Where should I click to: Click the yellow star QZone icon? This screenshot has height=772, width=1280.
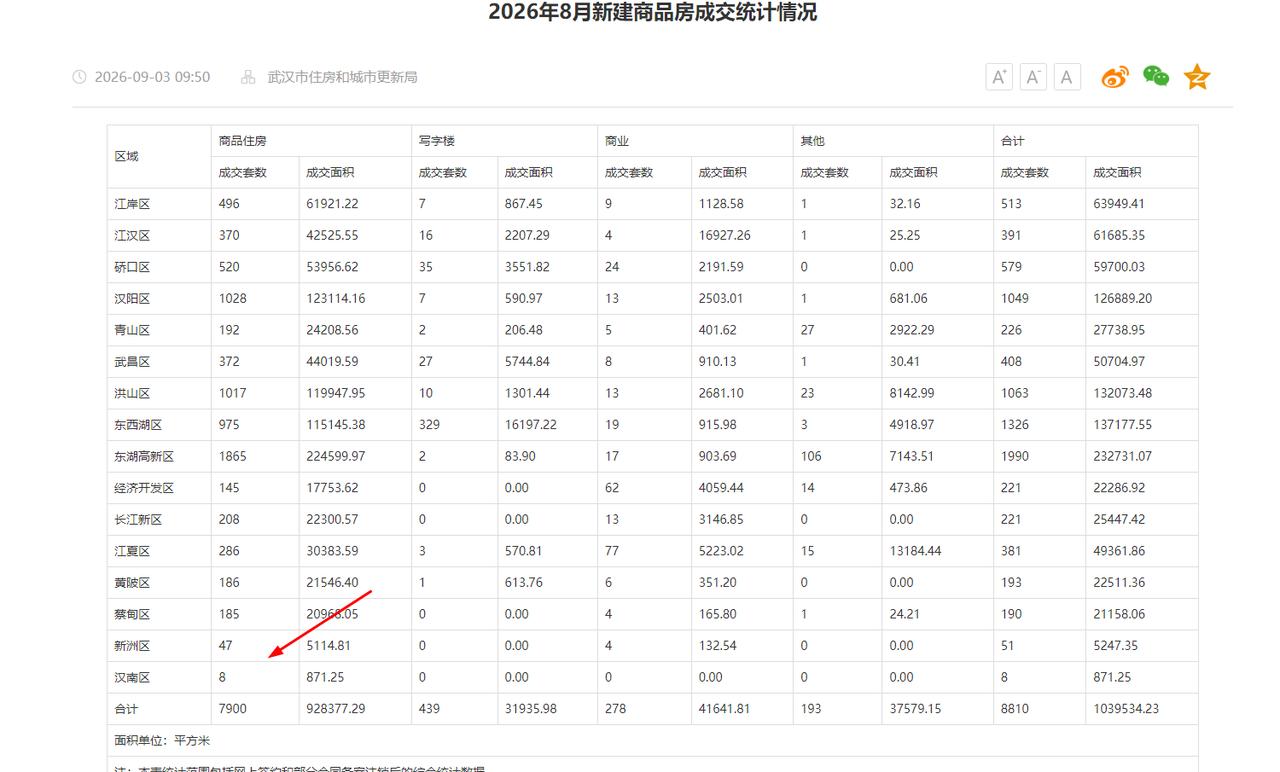pyautogui.click(x=1197, y=77)
